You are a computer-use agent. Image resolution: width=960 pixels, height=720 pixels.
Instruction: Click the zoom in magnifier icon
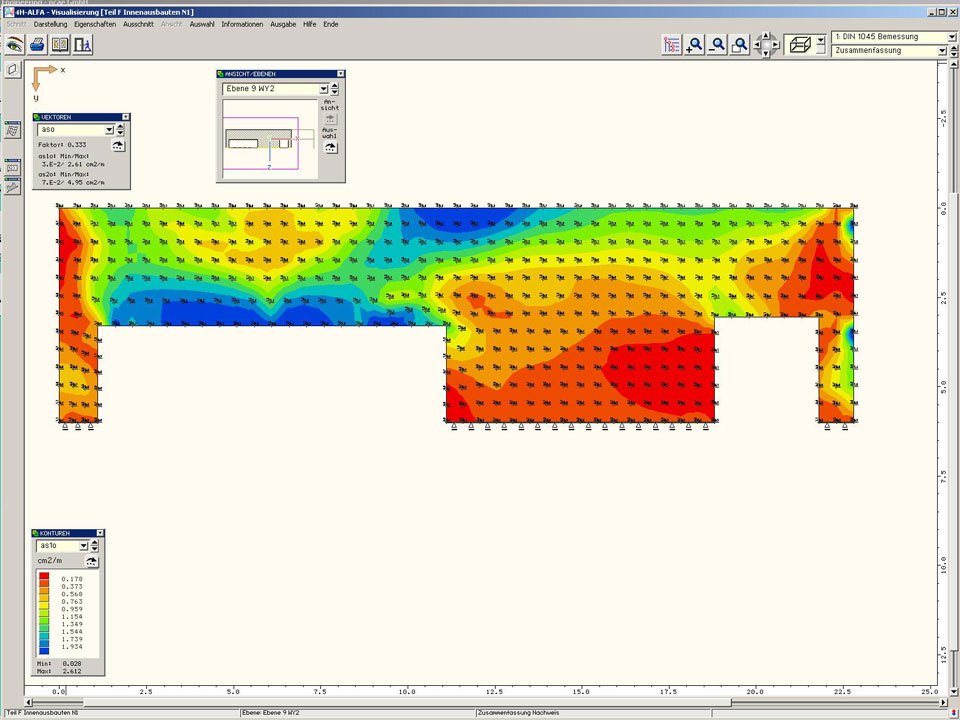coord(694,44)
